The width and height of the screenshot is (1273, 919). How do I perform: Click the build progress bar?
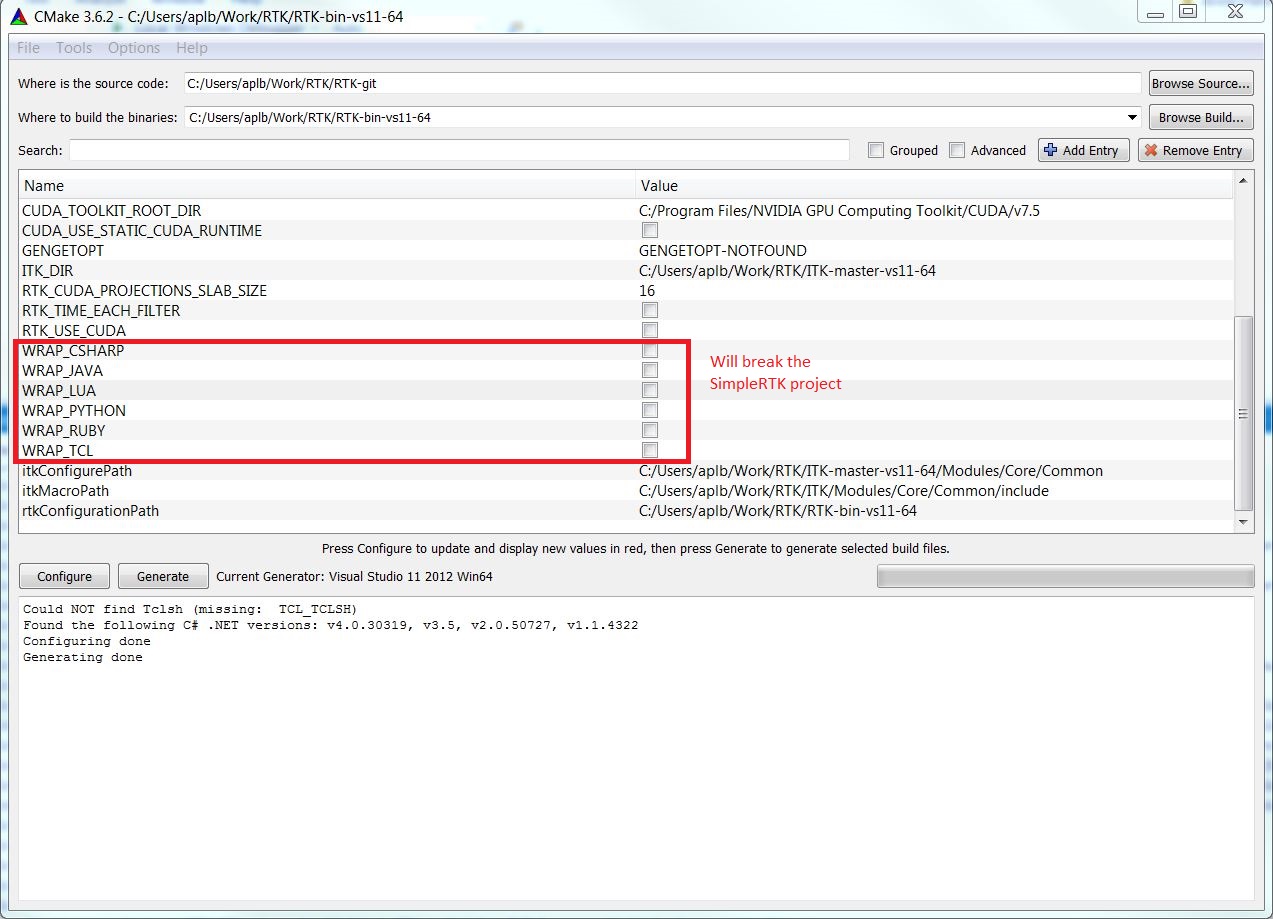[x=1065, y=576]
